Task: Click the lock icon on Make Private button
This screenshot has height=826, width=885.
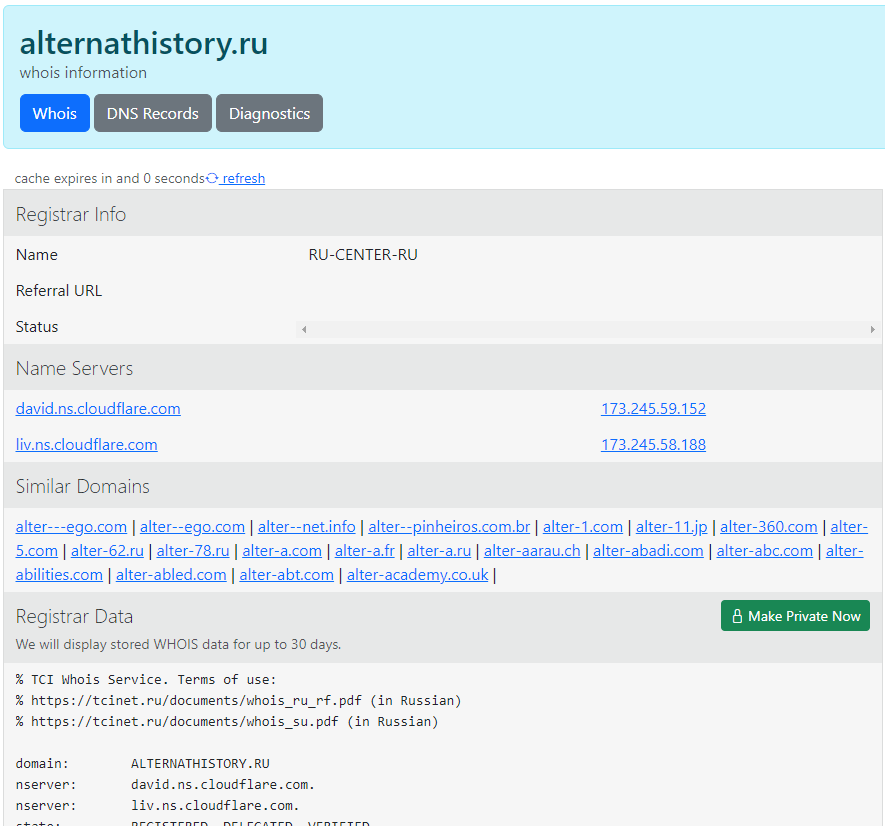Action: pos(737,616)
